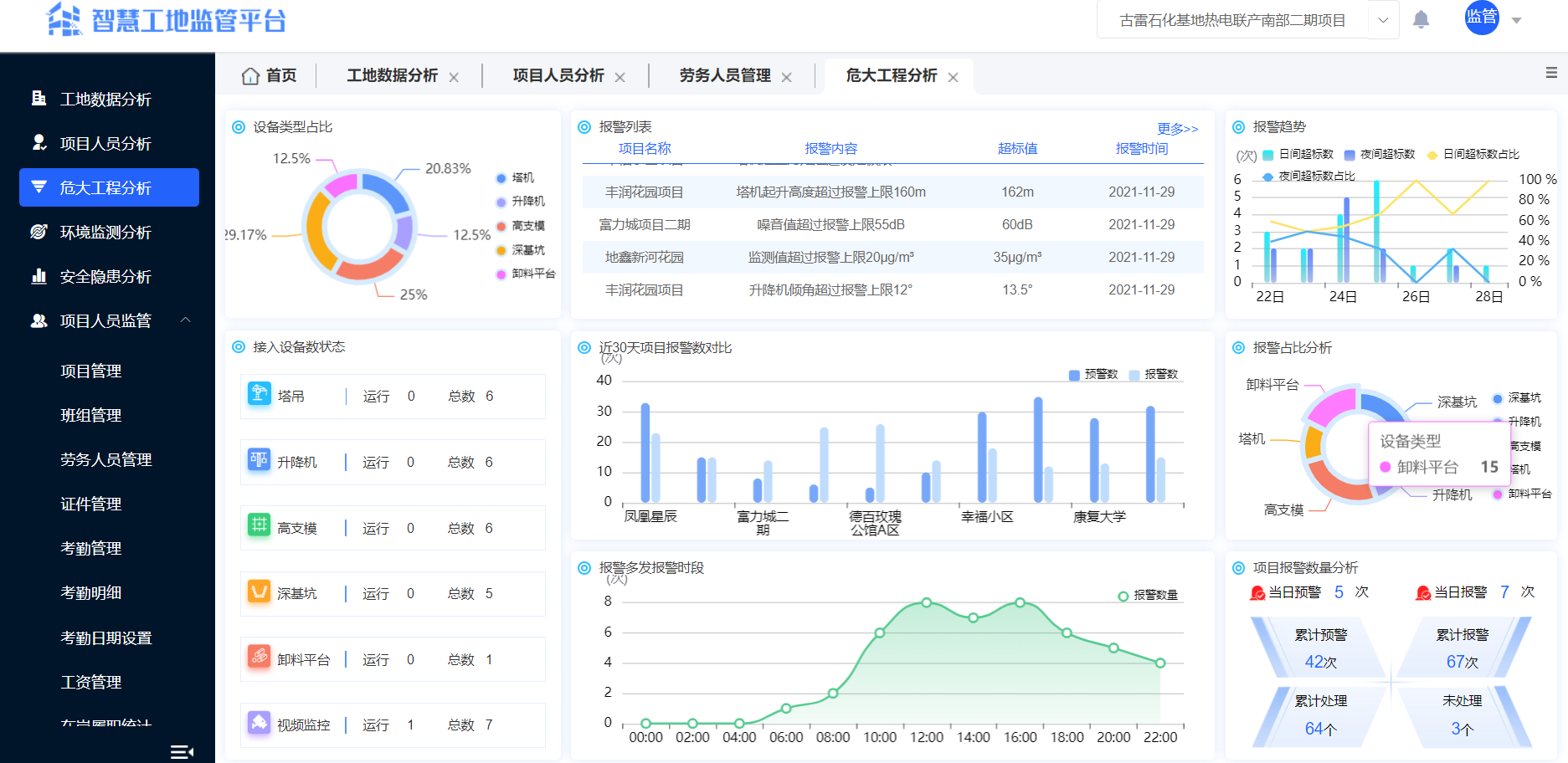Click the 卸料平台 icon in device panel
The image size is (1568, 763).
(x=260, y=658)
